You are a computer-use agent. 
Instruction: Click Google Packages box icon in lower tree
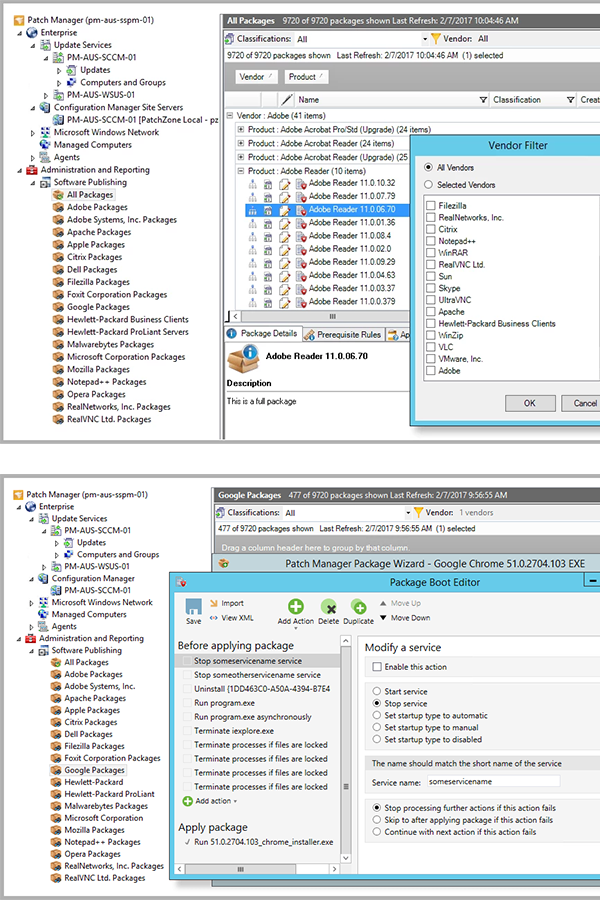click(x=56, y=770)
